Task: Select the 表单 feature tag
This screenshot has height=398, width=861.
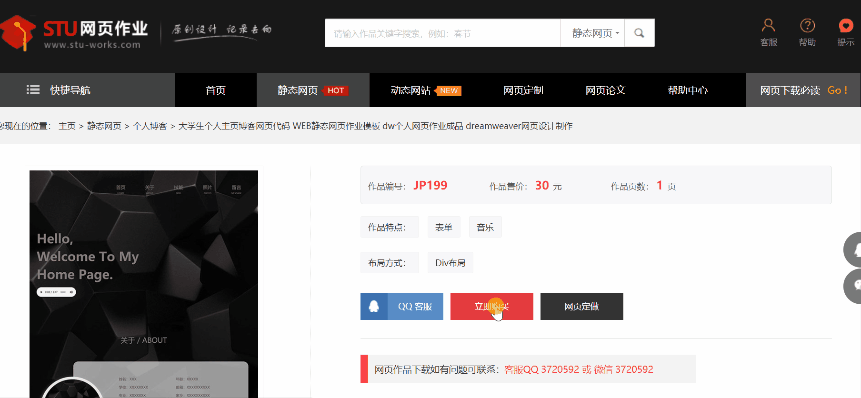Action: [444, 227]
